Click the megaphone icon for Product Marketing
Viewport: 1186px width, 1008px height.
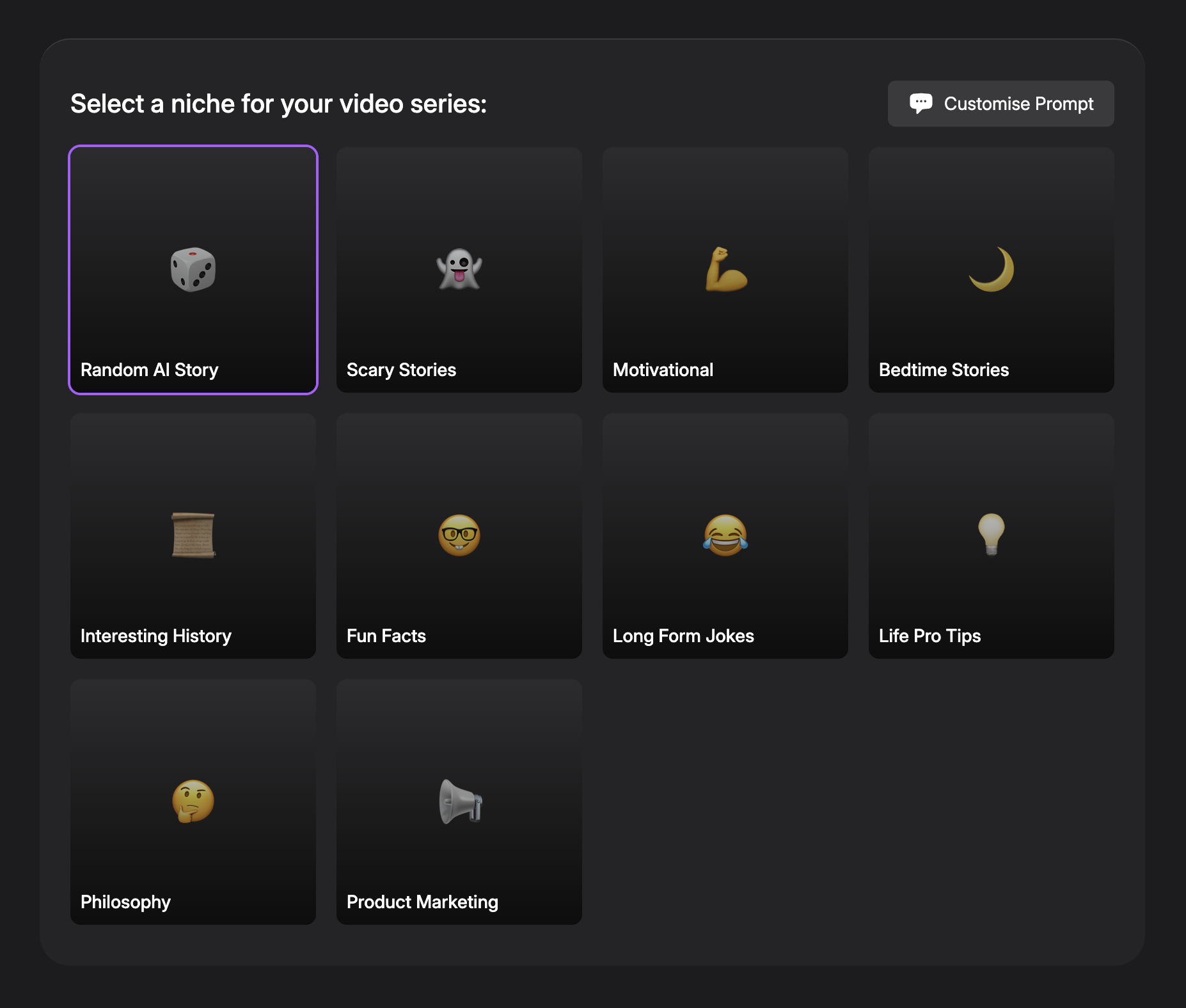point(461,801)
